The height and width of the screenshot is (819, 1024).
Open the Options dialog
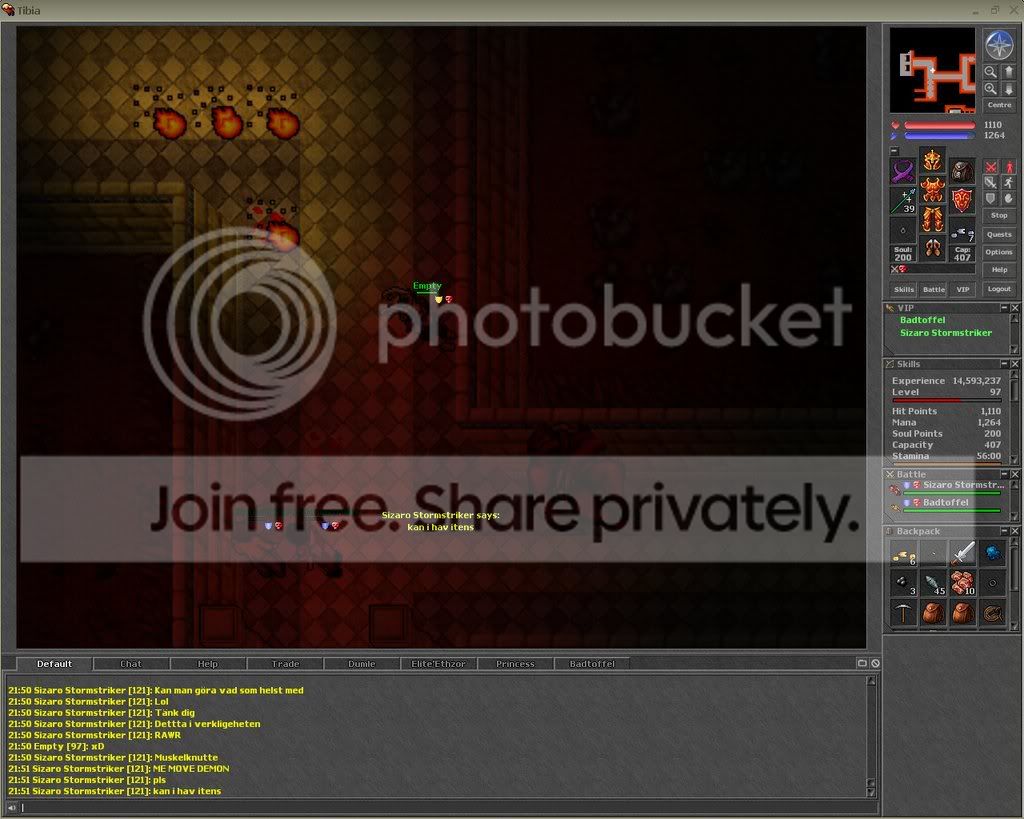999,252
